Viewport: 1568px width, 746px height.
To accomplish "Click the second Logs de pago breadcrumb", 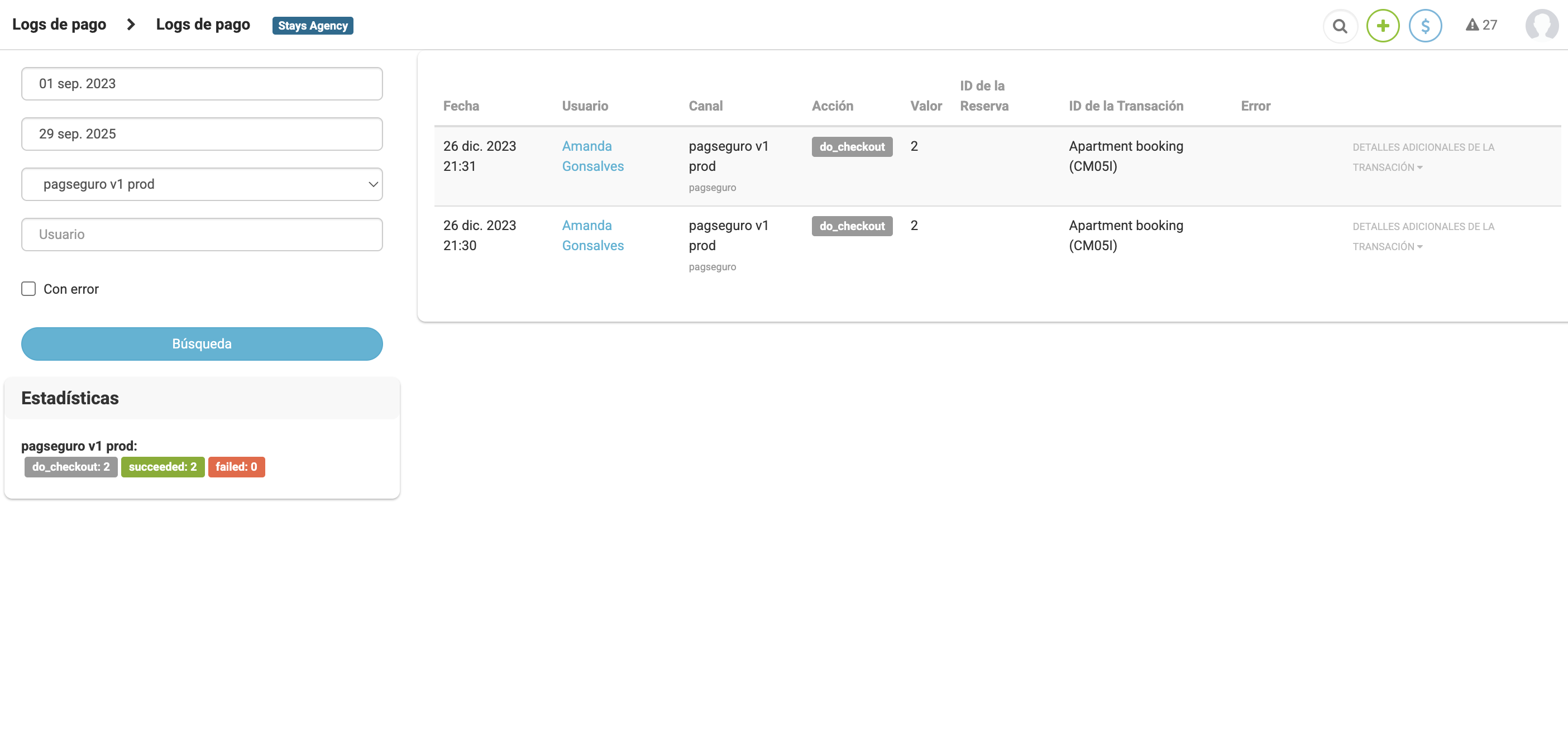I will pyautogui.click(x=203, y=25).
